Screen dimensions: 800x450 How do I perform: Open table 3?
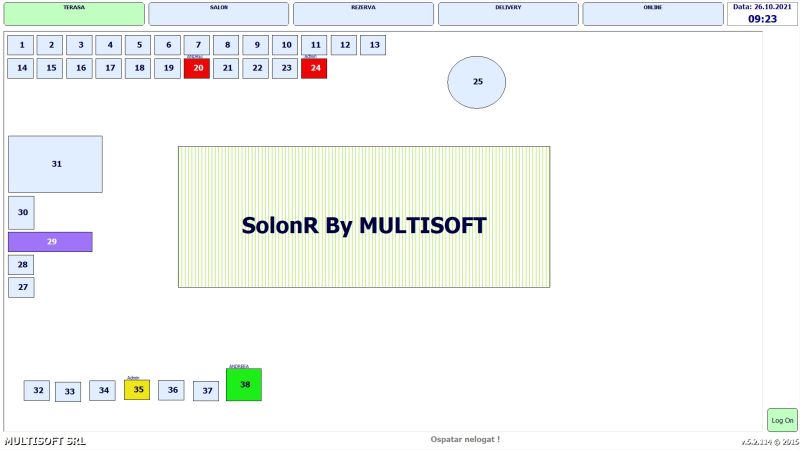[80, 45]
